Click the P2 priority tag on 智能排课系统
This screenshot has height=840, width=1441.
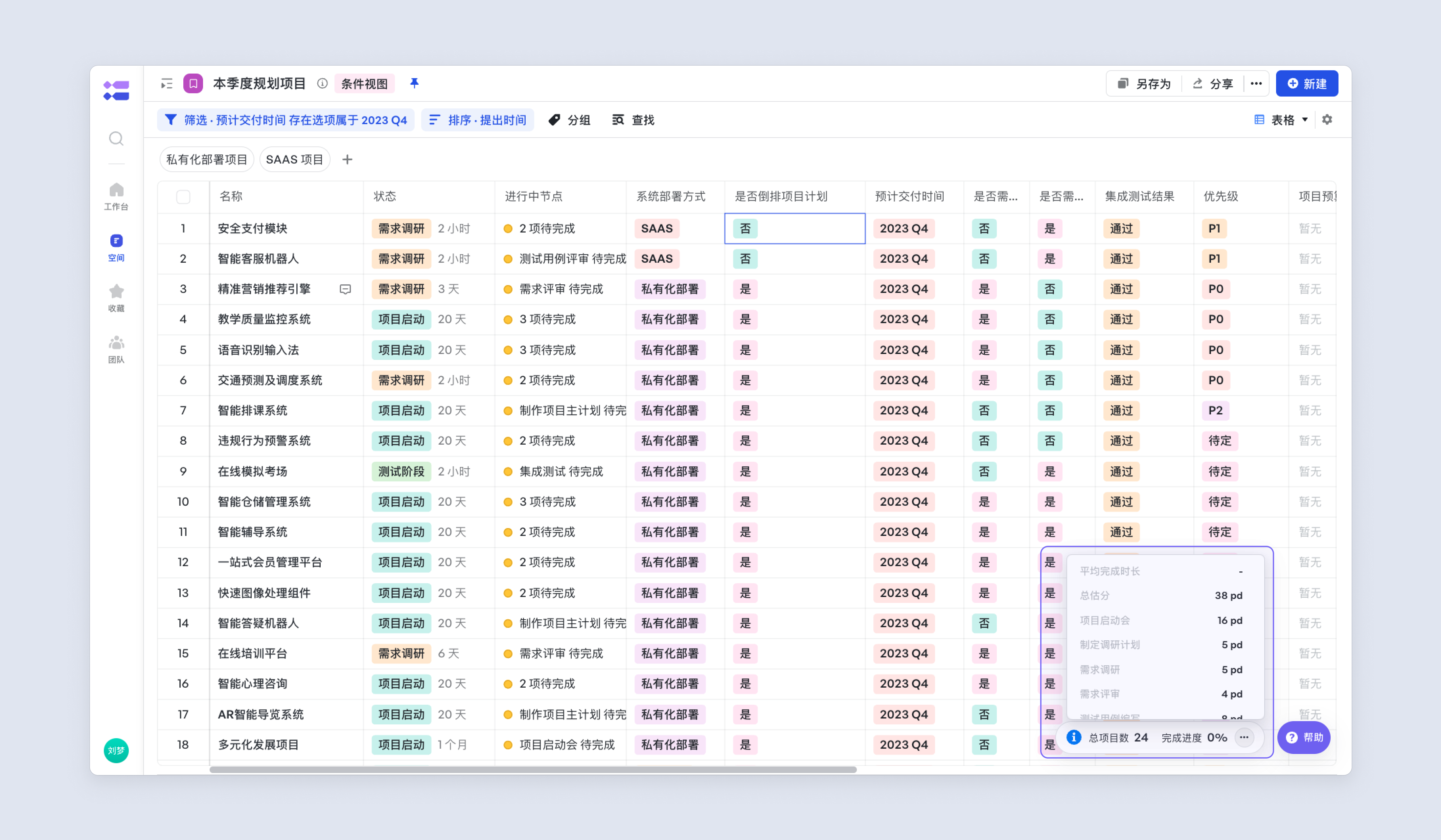point(1215,410)
